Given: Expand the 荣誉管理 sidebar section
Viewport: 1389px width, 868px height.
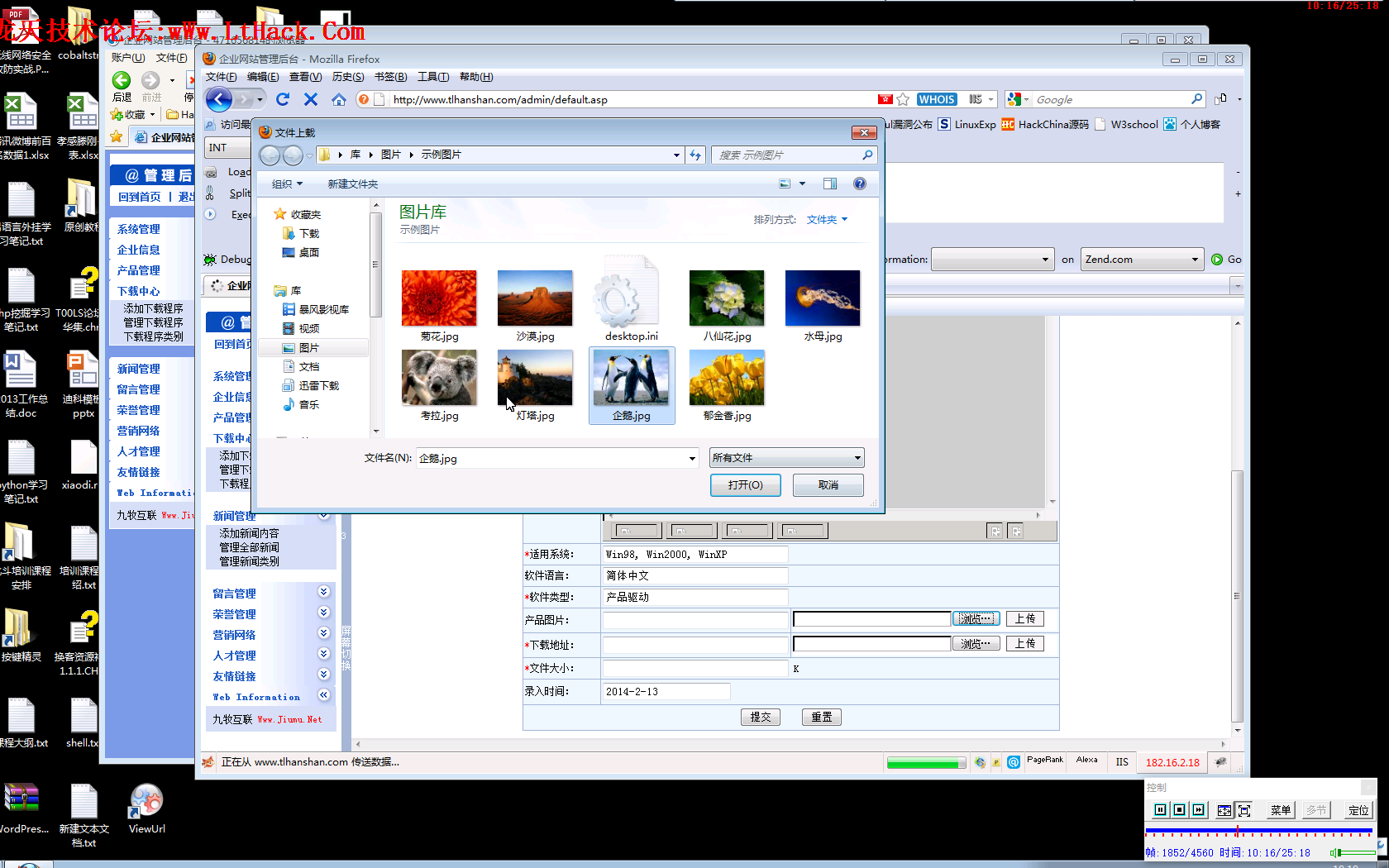Looking at the screenshot, I should (324, 613).
